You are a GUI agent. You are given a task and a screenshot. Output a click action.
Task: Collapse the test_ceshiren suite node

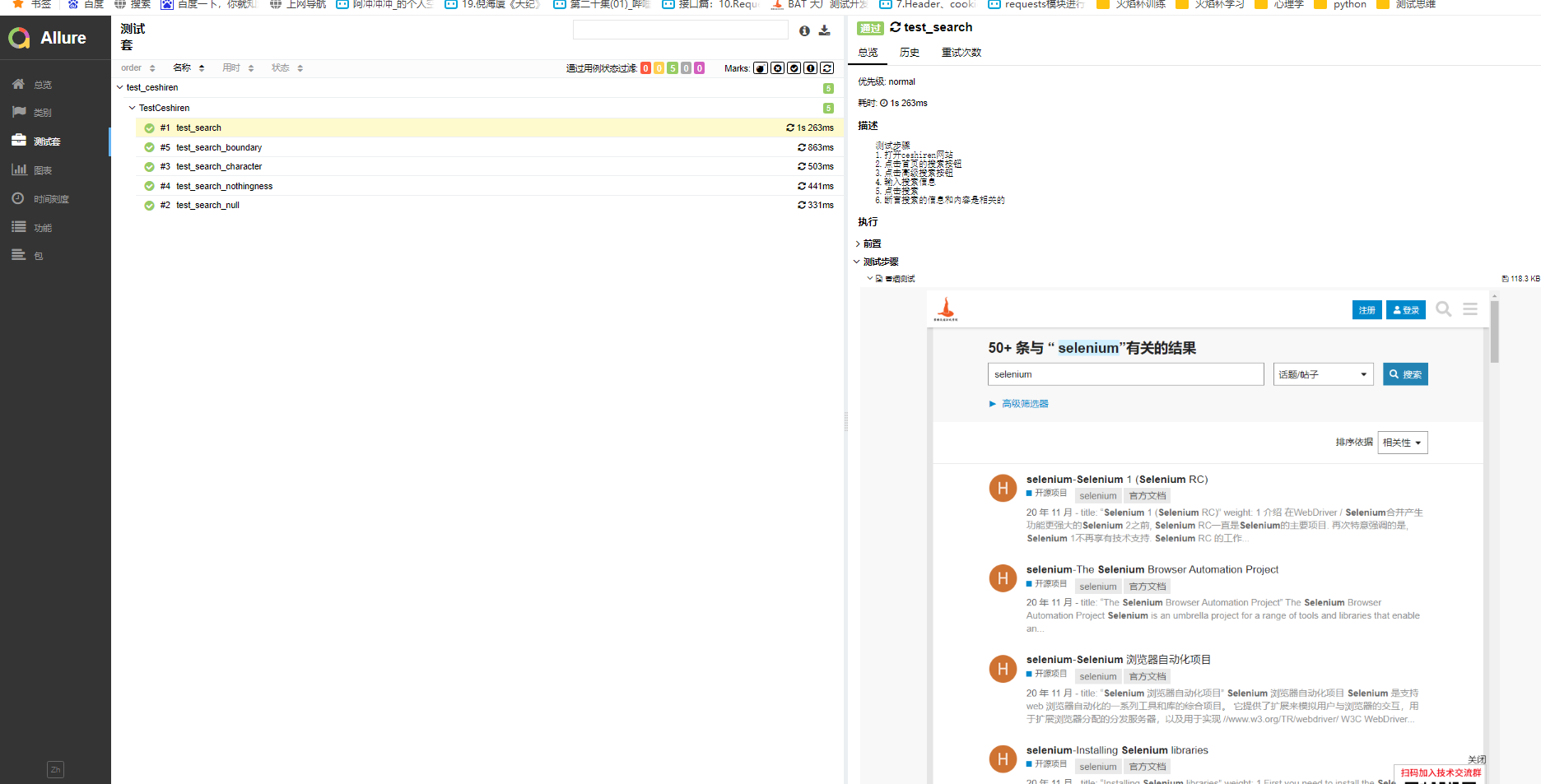[120, 87]
